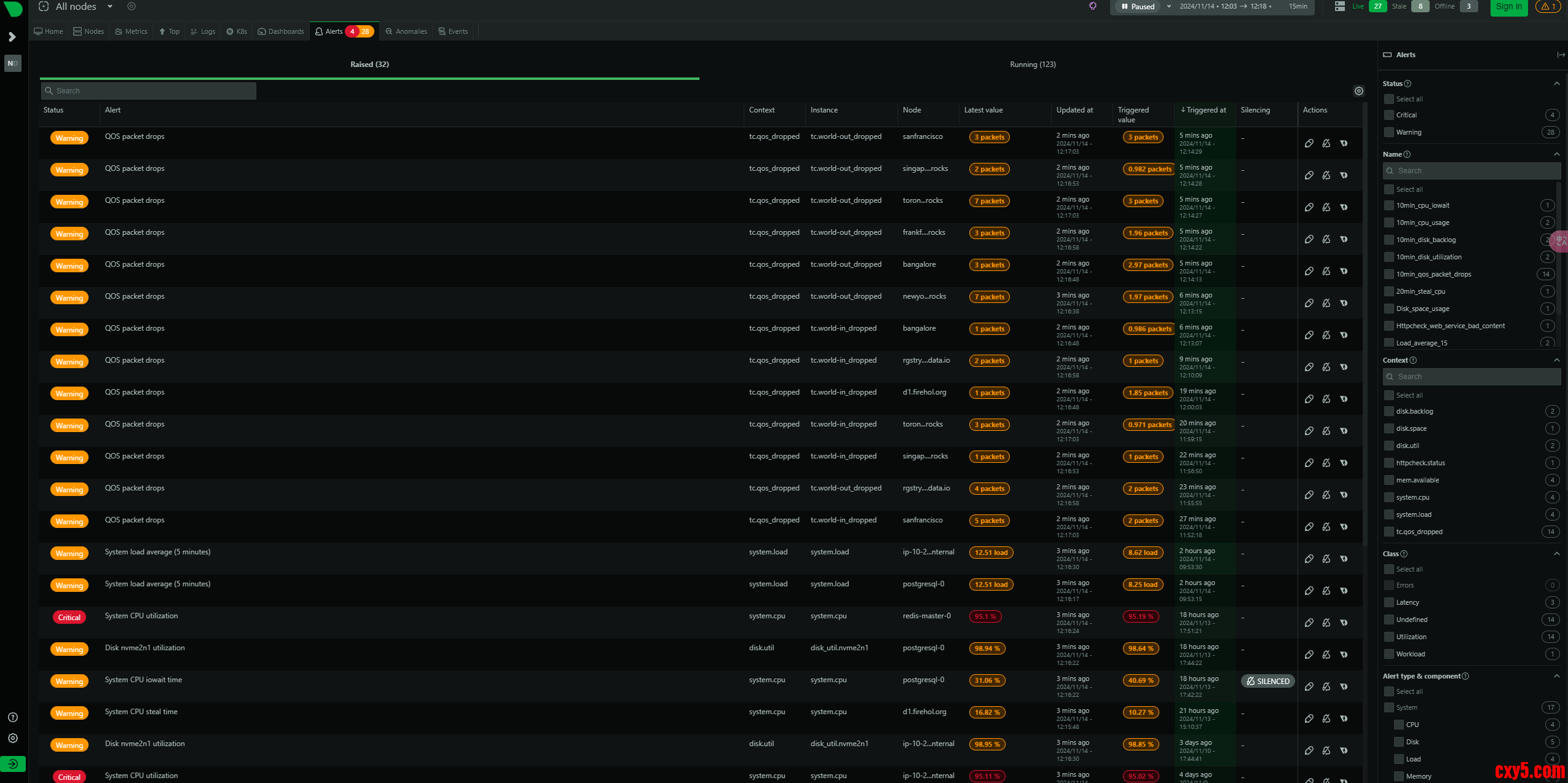Click the warning triangle alert counter badge
The image size is (1568, 783).
pos(1547,6)
